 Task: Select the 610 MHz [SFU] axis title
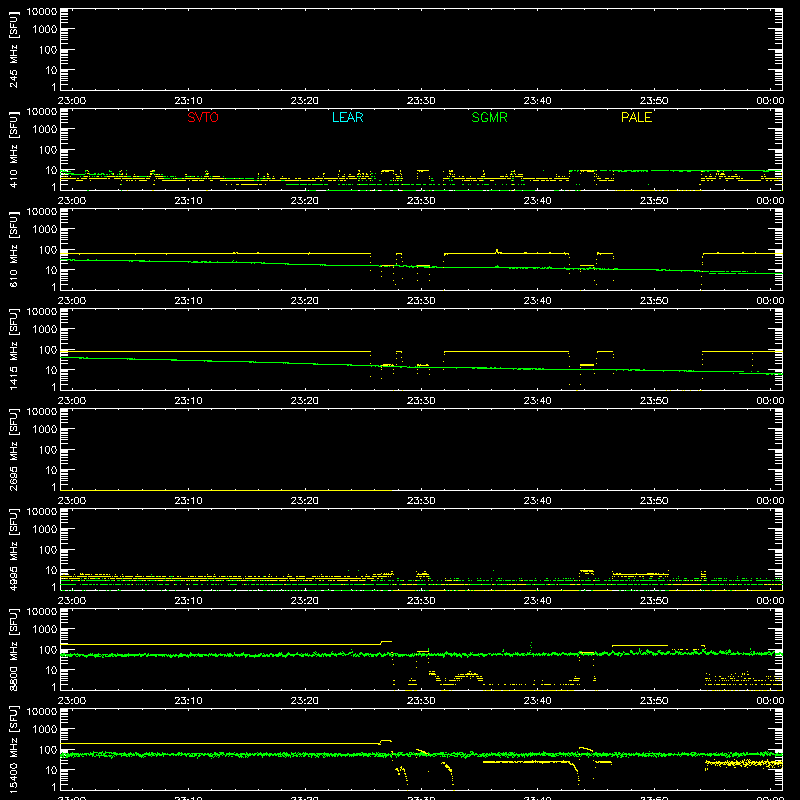14,249
